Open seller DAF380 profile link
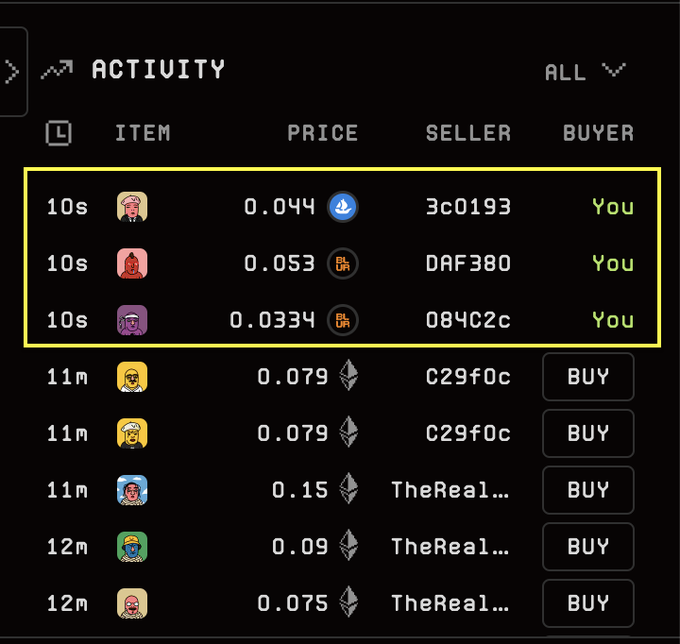The width and height of the screenshot is (680, 644). pyautogui.click(x=468, y=263)
